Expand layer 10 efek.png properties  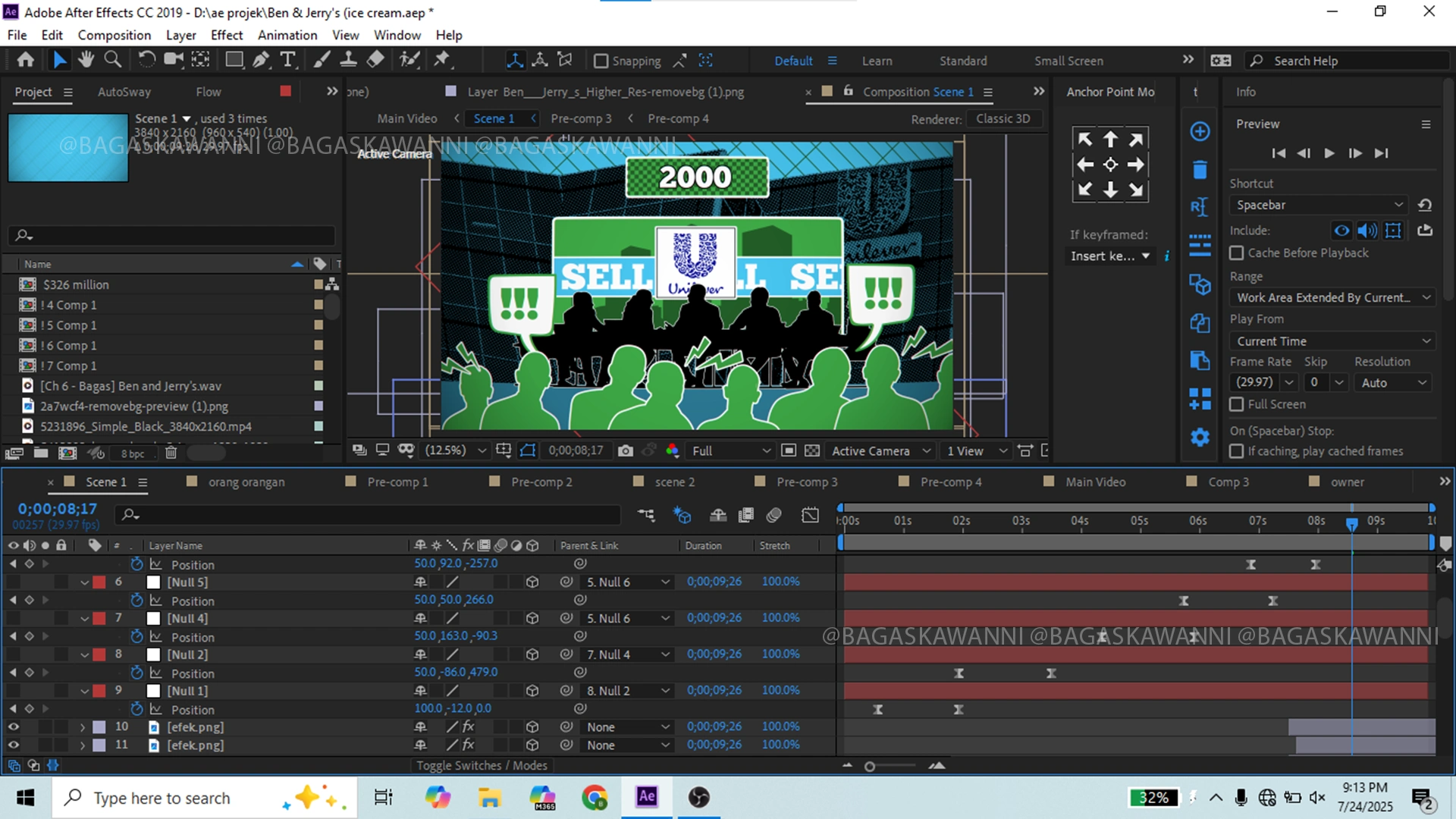[x=83, y=726]
